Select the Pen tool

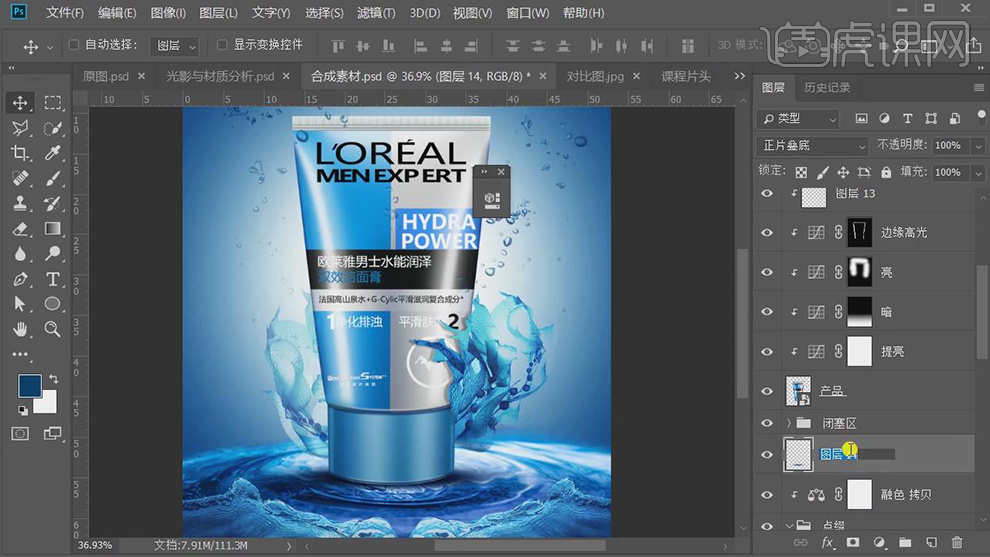pyautogui.click(x=20, y=279)
